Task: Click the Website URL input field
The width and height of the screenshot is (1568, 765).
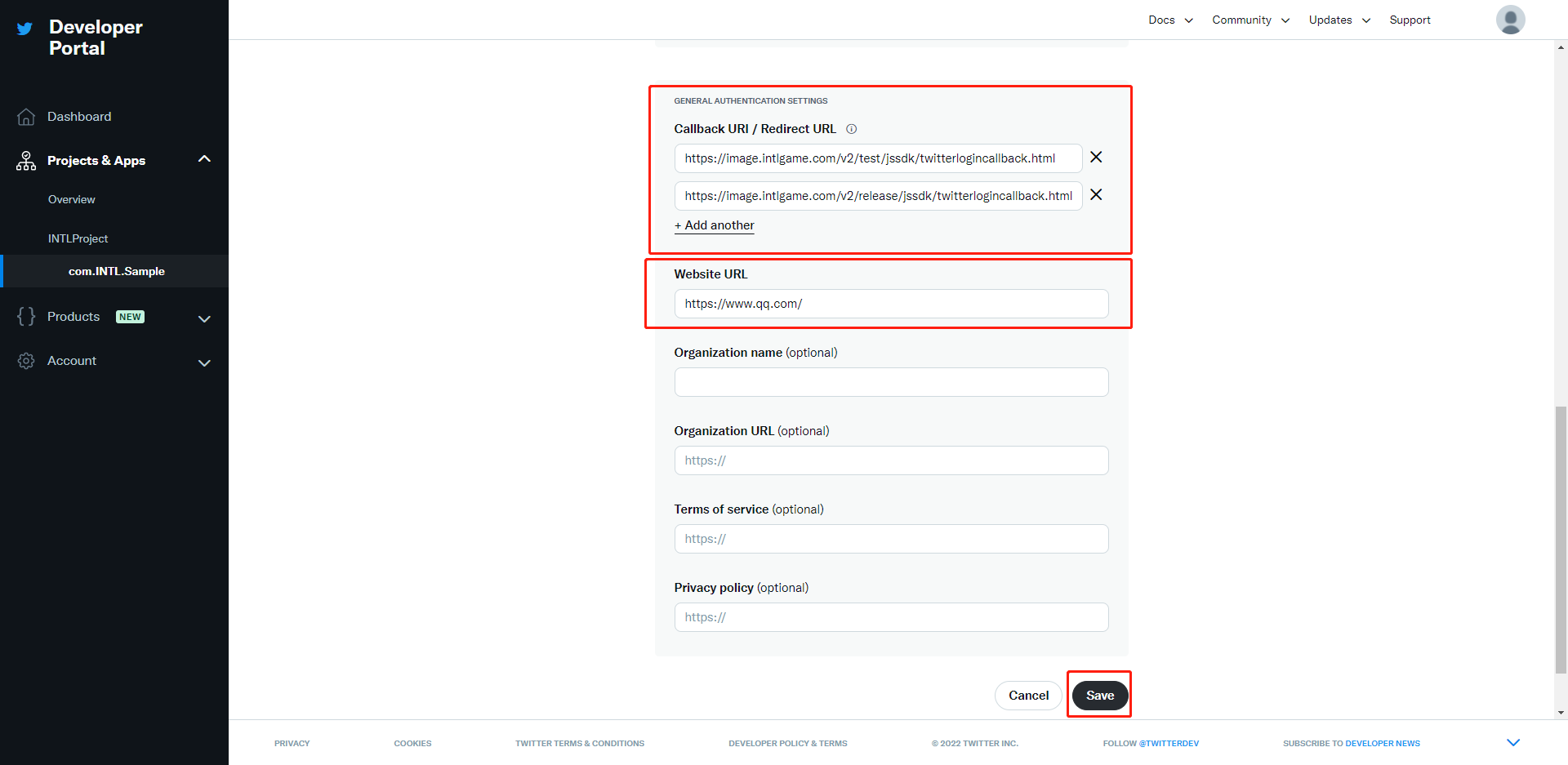Action: [x=891, y=303]
